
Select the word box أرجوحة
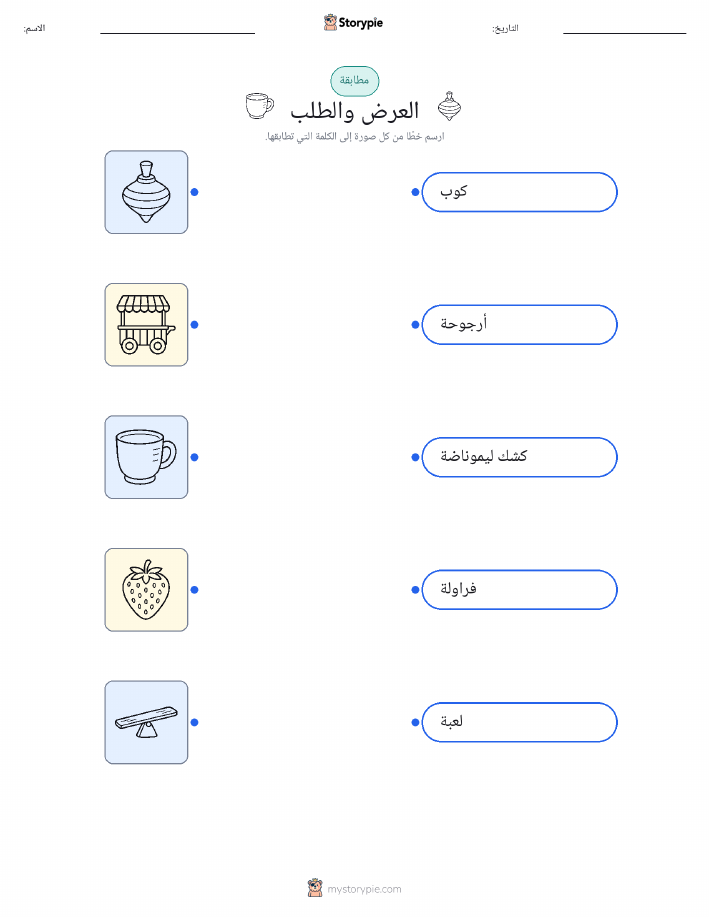[x=519, y=325]
